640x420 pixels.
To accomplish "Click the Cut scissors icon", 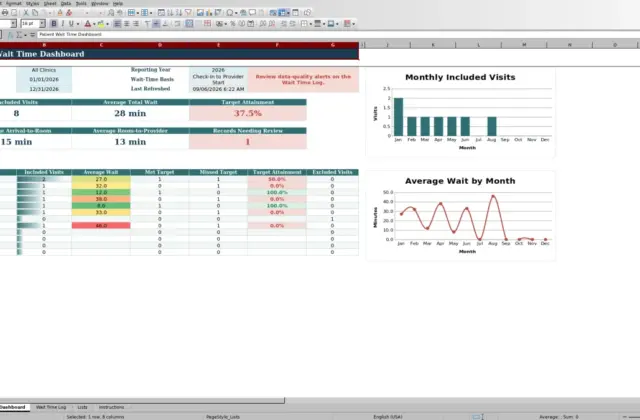I will point(26,13).
